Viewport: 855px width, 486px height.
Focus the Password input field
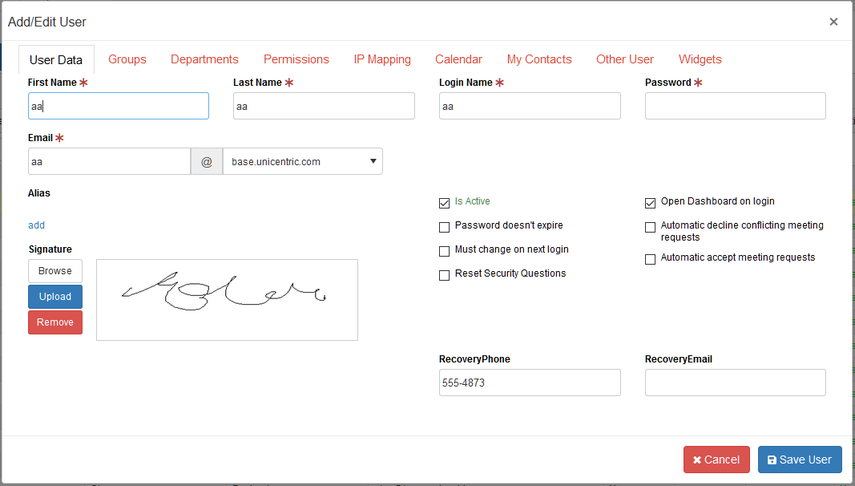735,106
